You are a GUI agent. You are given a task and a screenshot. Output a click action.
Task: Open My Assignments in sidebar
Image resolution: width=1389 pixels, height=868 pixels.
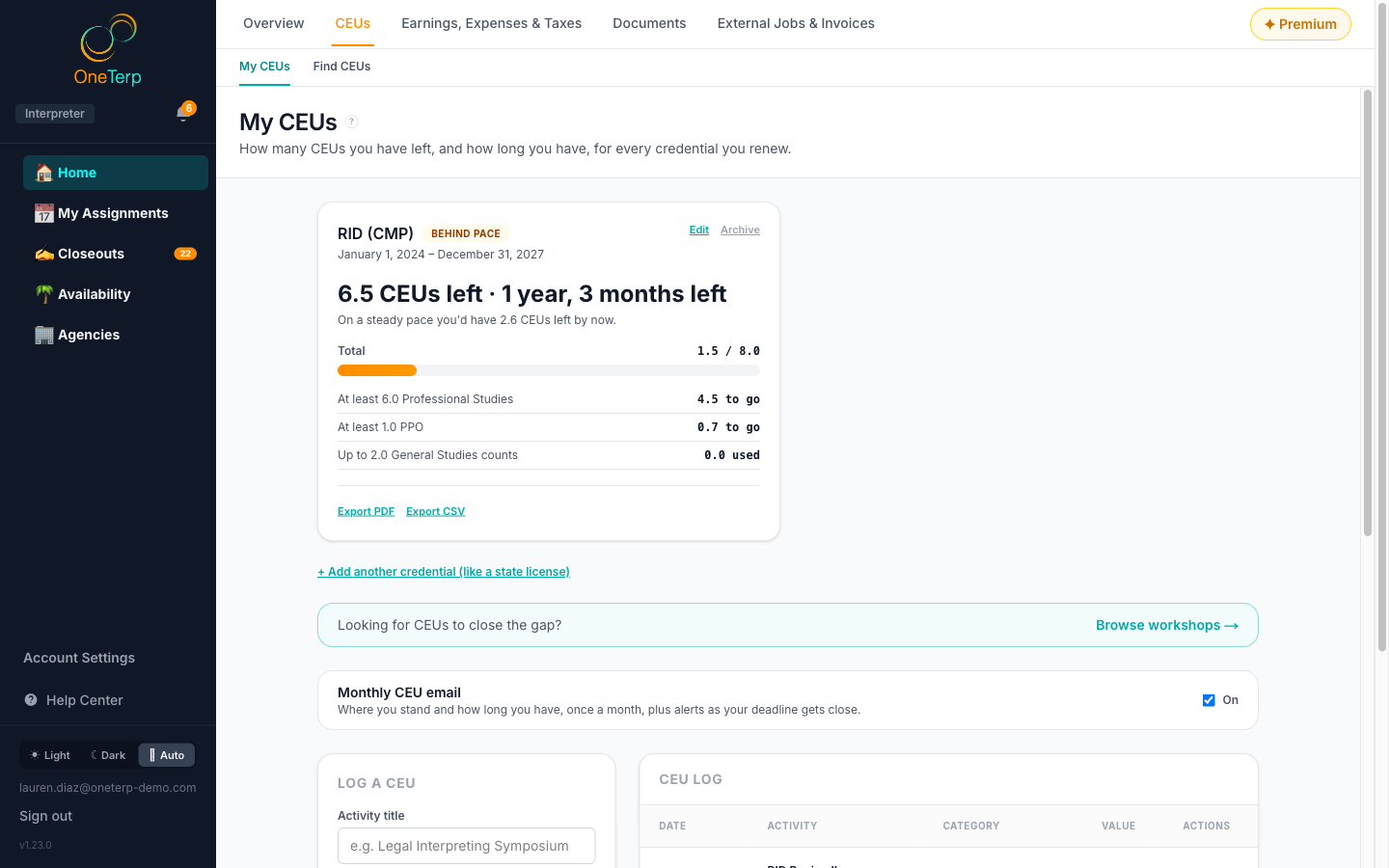[x=116, y=213]
